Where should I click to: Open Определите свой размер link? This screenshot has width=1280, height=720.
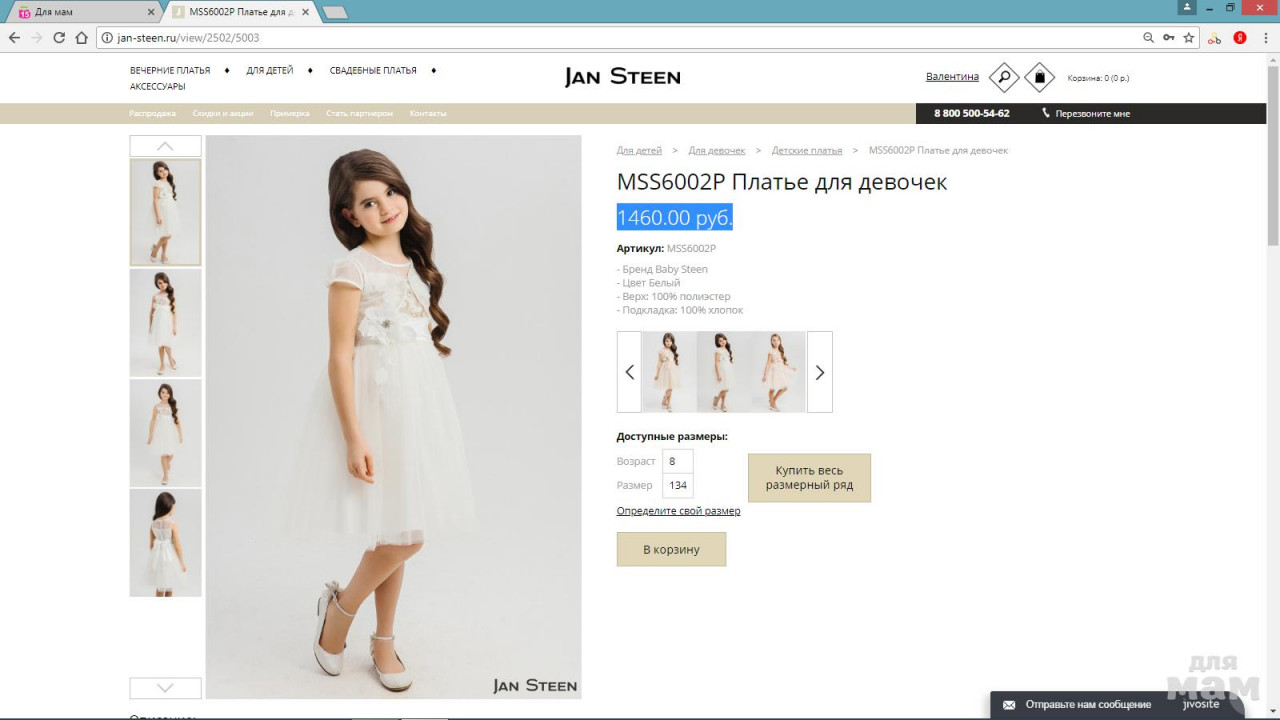(678, 511)
